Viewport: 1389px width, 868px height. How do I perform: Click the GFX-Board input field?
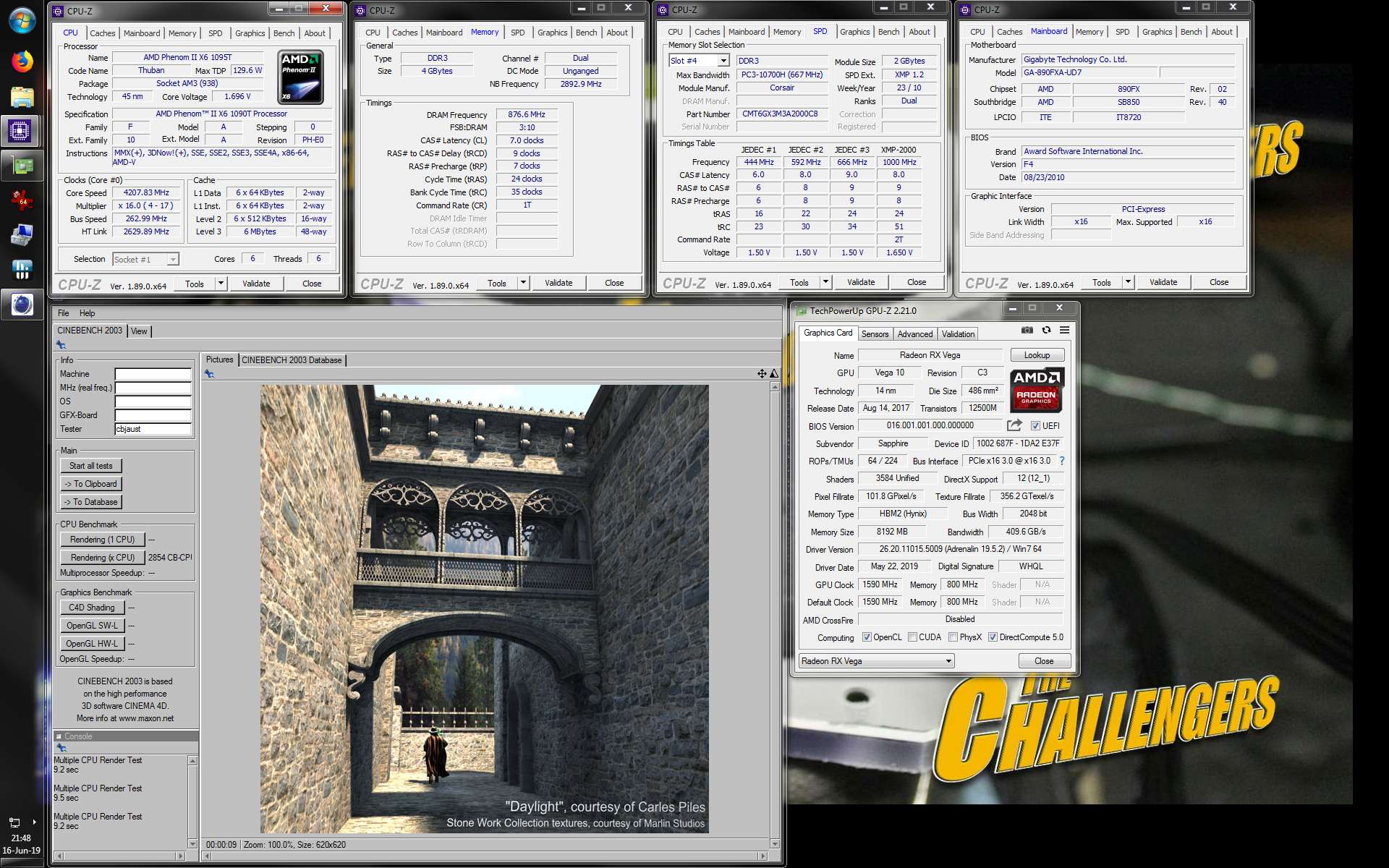(153, 415)
